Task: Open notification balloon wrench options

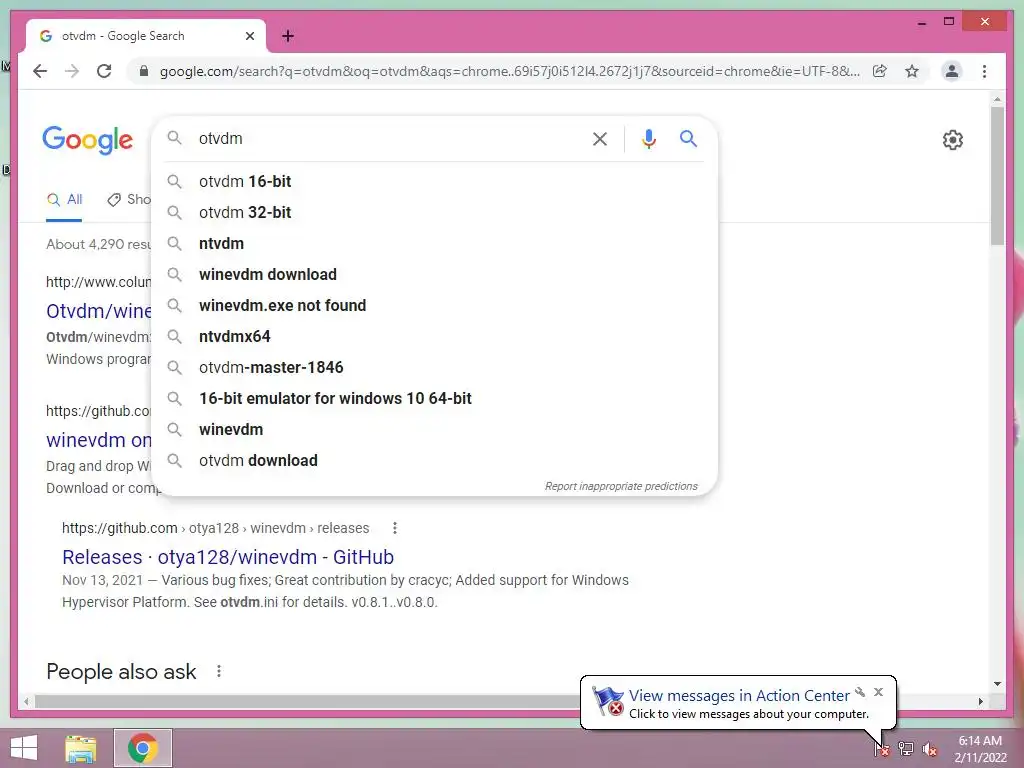Action: (x=860, y=692)
